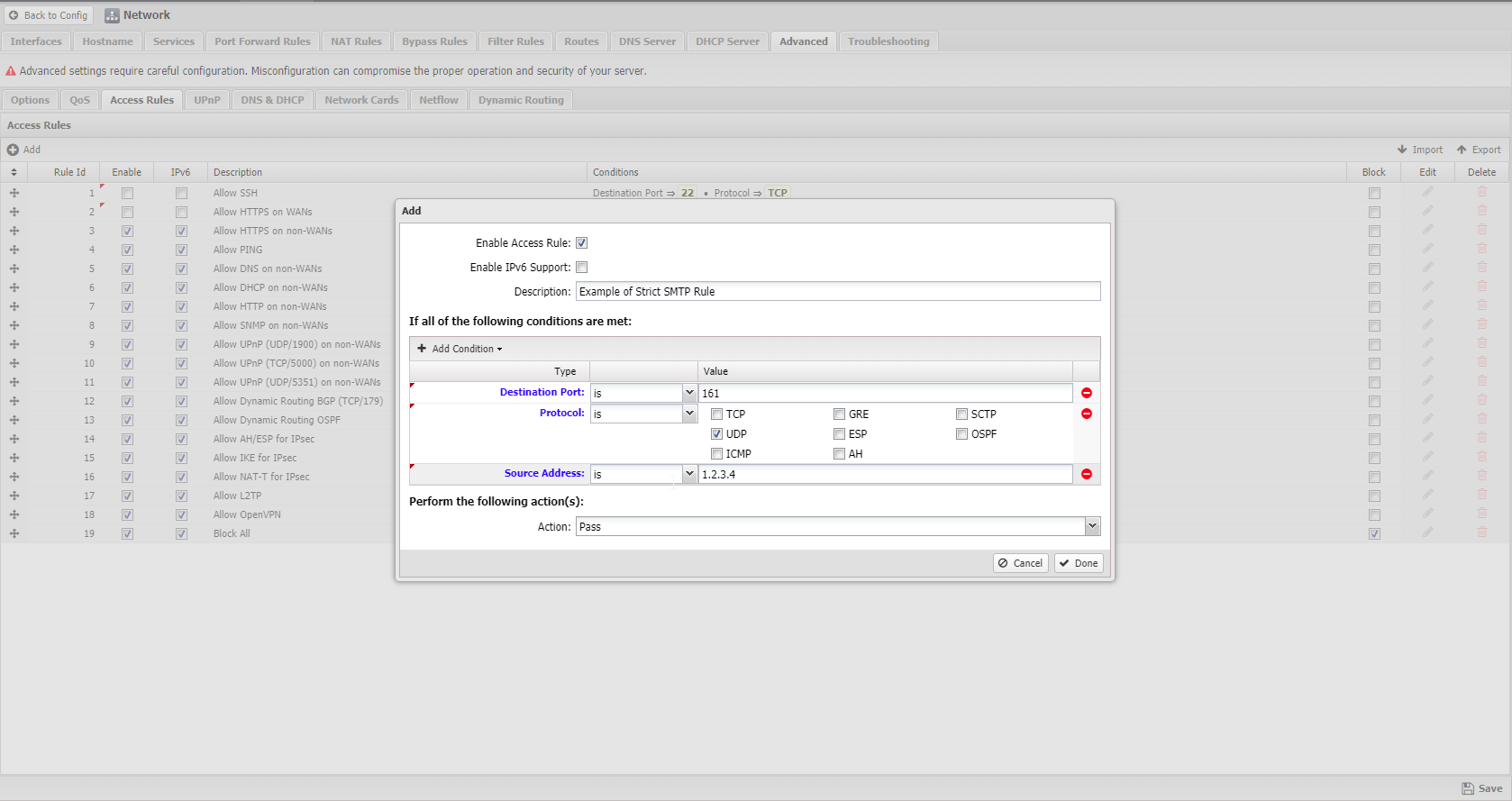Check the SCTP protocol box
Screen dimensions: 1512x801
(x=961, y=414)
